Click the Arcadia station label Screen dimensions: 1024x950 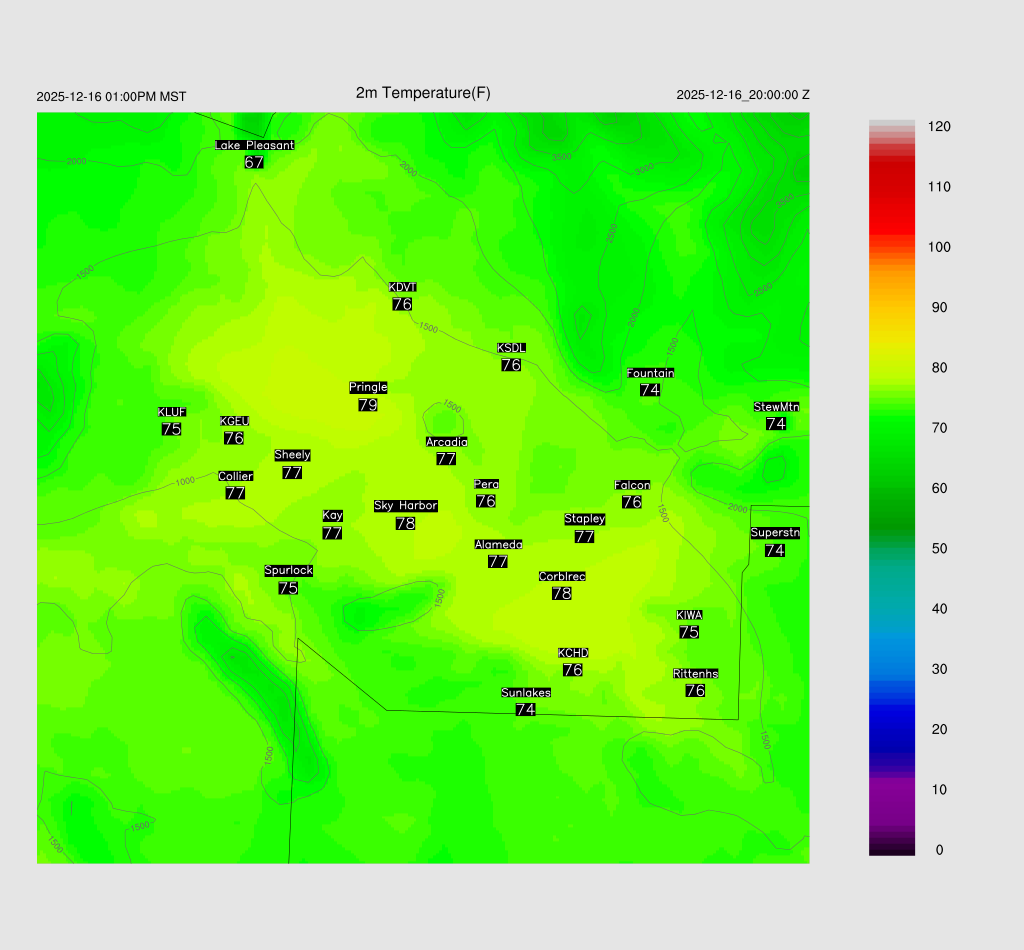tap(446, 441)
